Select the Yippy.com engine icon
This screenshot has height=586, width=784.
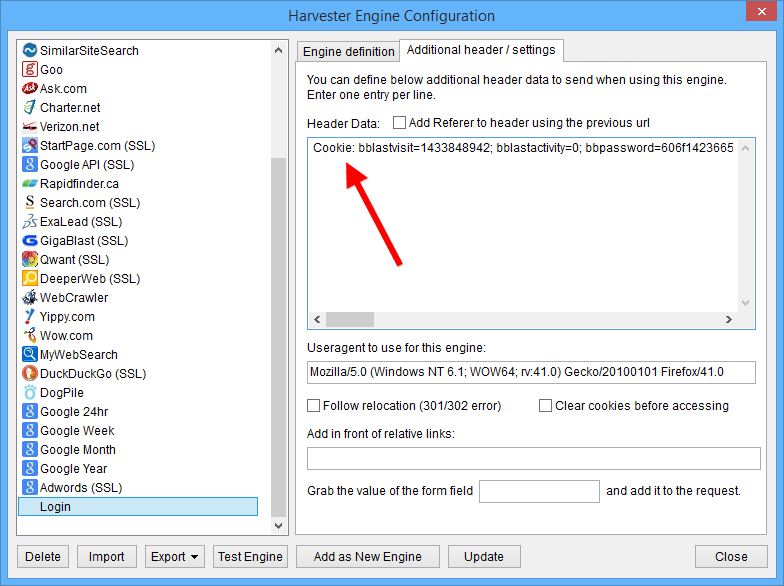coord(30,316)
